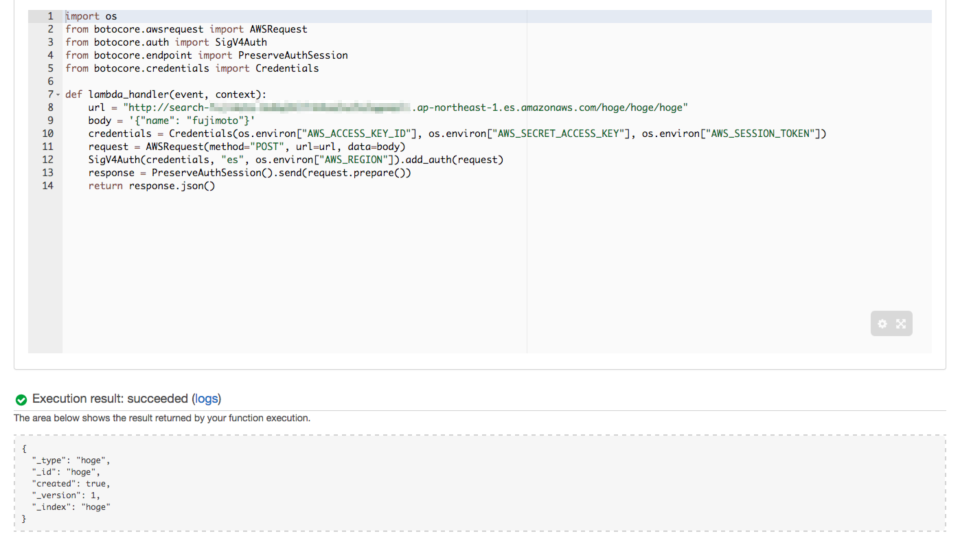Click line number 1 in gutter
The image size is (960, 548).
pos(49,17)
